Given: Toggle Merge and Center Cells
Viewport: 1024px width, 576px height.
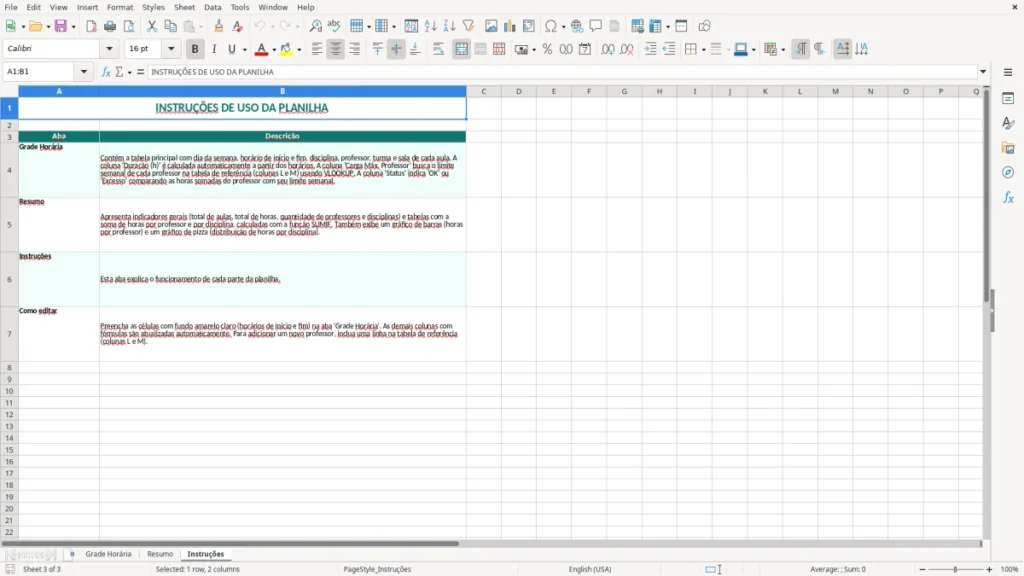Looking at the screenshot, I should click(x=461, y=49).
